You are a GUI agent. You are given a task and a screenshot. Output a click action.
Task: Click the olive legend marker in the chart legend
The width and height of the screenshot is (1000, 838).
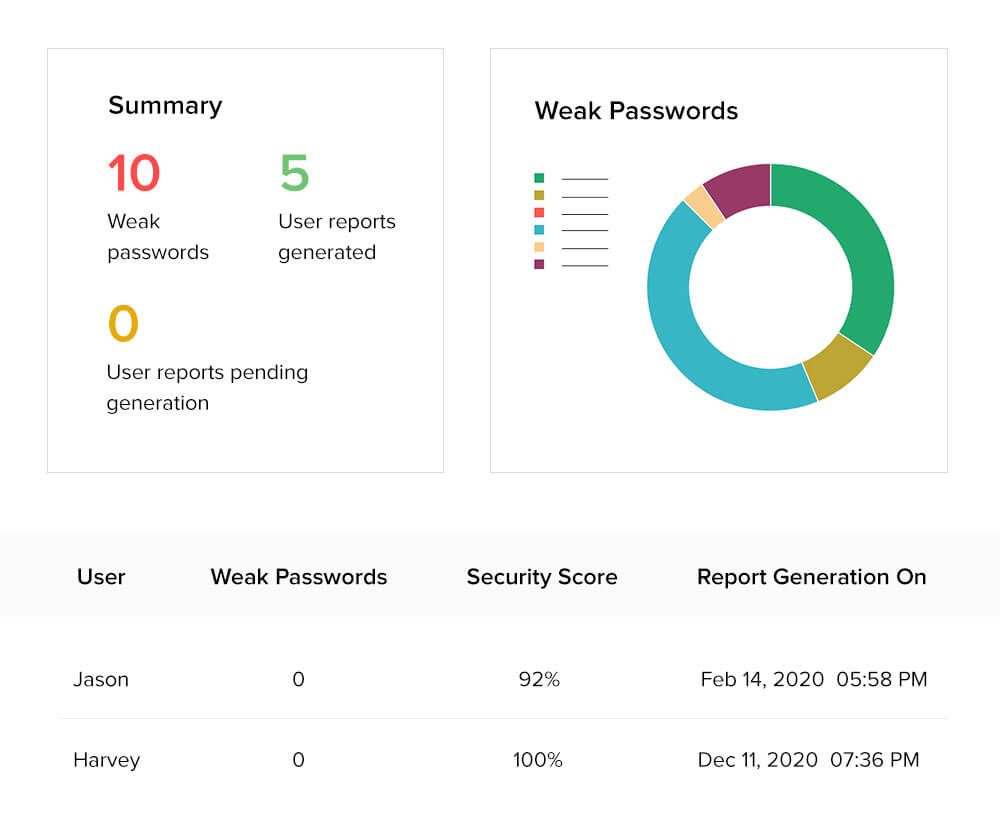coord(539,195)
